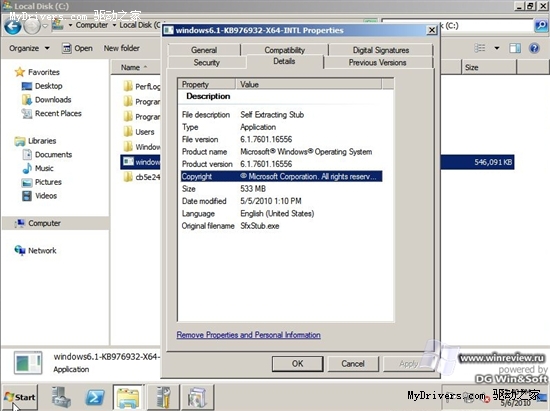The image size is (550, 411).
Task: Click the OK button
Action: pyautogui.click(x=297, y=364)
